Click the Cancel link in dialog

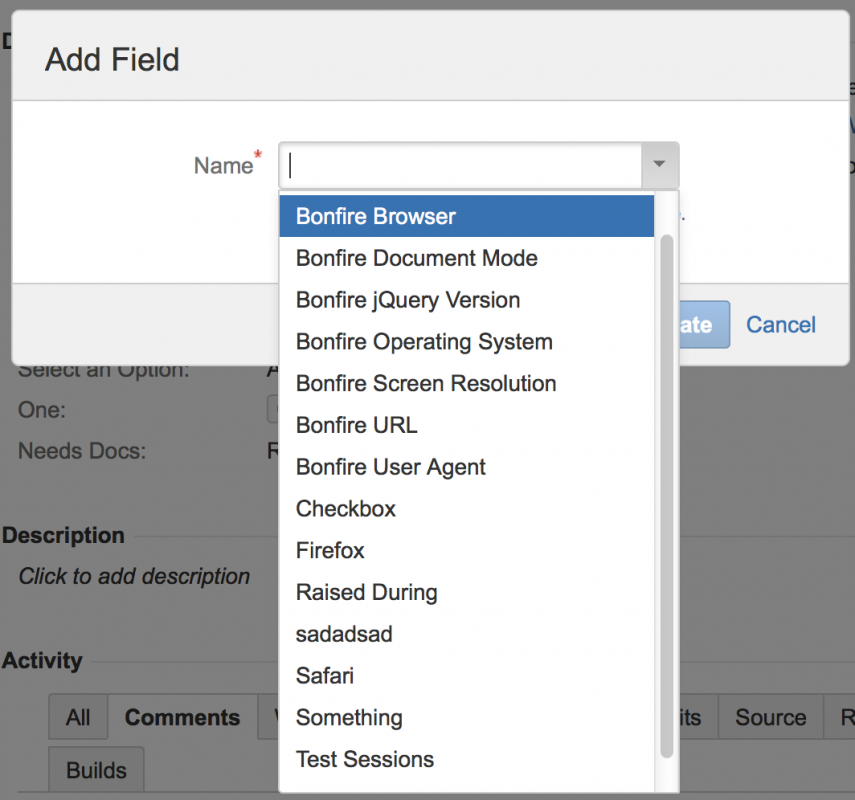pyautogui.click(x=781, y=325)
